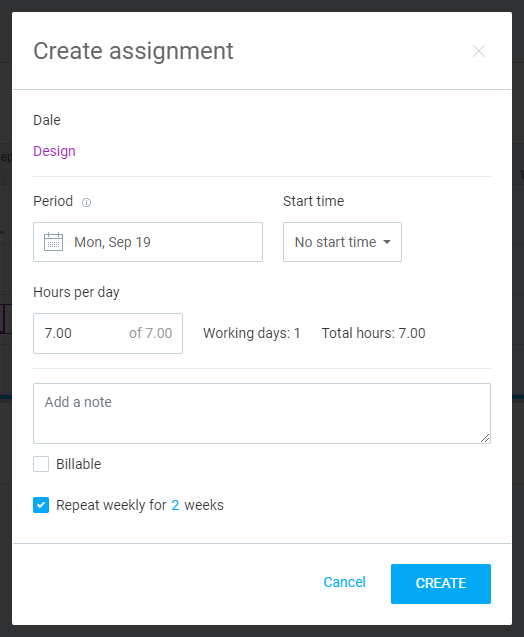This screenshot has width=524, height=637.
Task: Open the calendar icon date picker
Action: pyautogui.click(x=53, y=242)
